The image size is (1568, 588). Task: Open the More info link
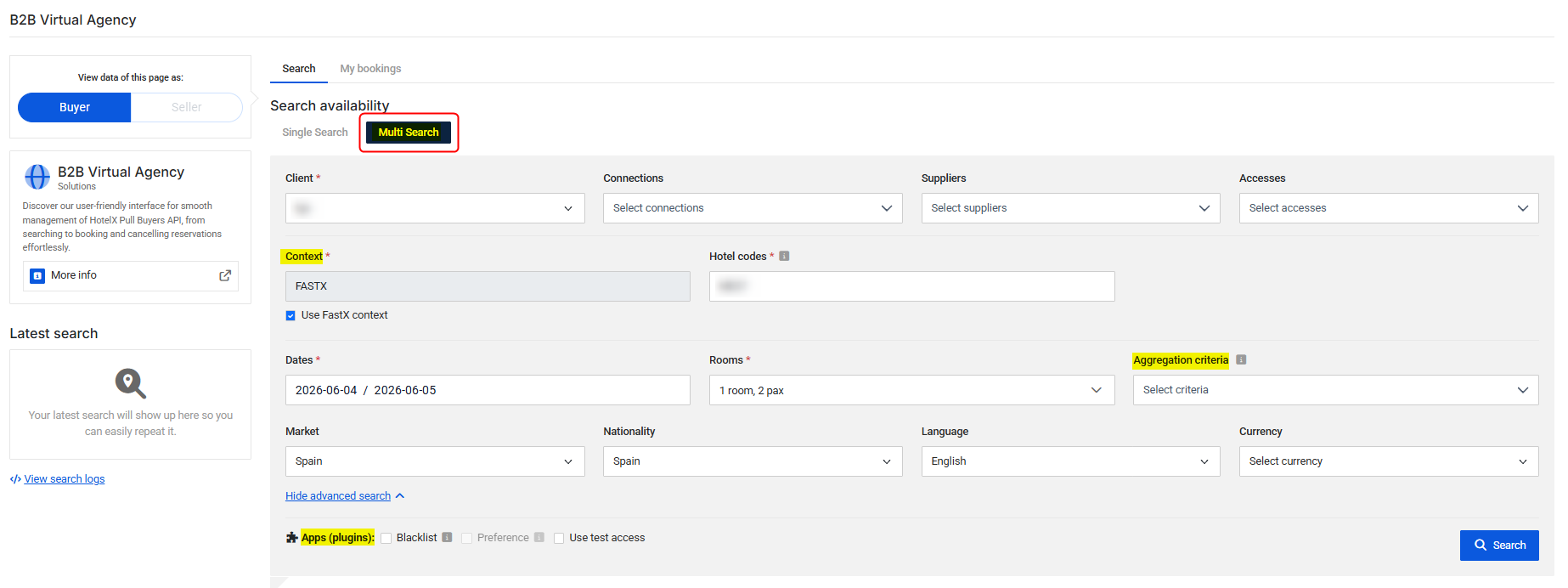click(131, 275)
